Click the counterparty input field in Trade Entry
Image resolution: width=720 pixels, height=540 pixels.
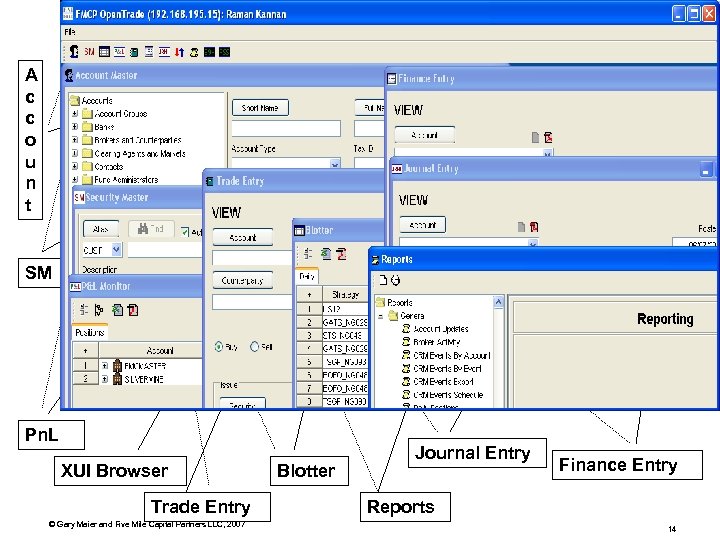click(x=252, y=302)
